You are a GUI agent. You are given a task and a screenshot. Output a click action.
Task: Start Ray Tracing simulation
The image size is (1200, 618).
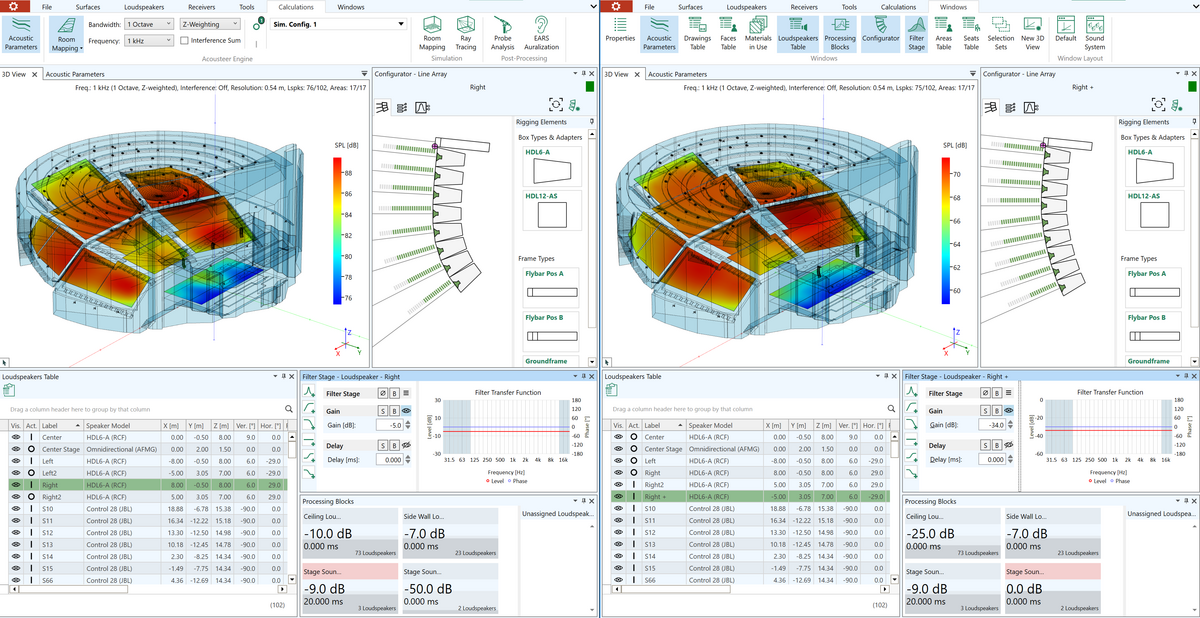click(x=466, y=34)
